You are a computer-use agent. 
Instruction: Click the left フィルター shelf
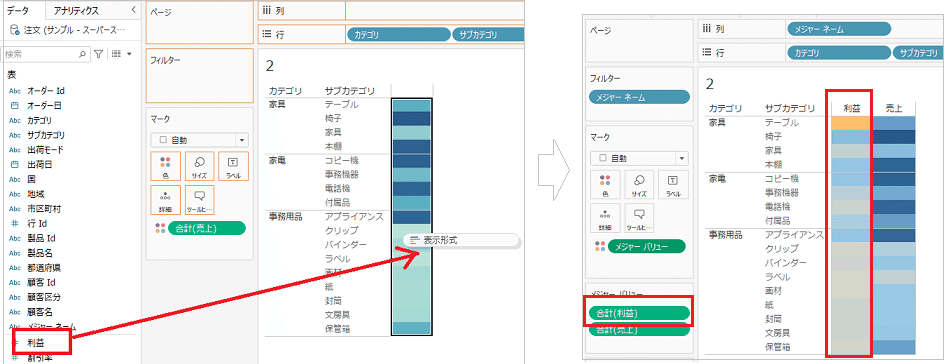coord(200,76)
